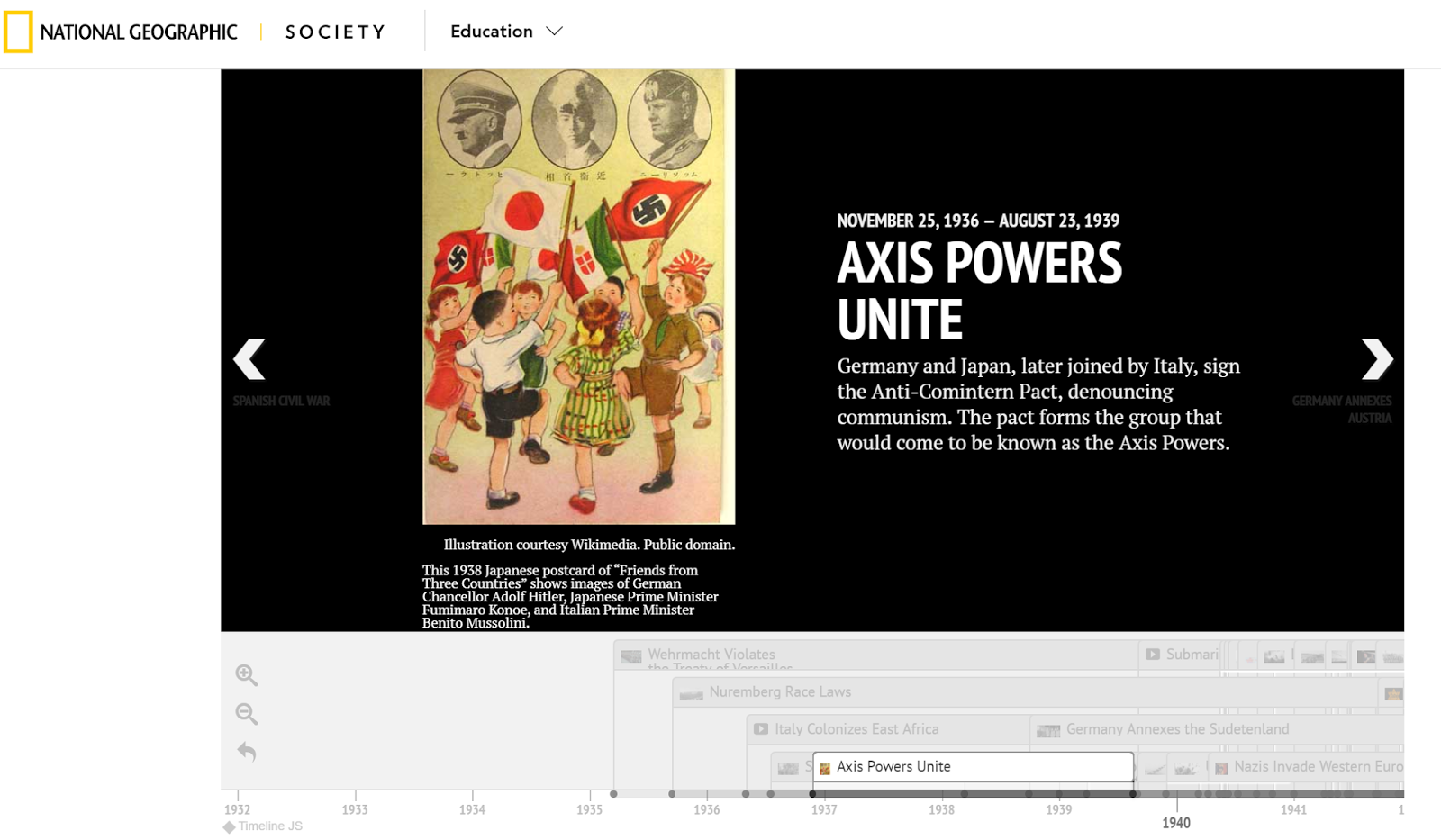The image size is (1441, 840).
Task: Click the 1932 year label on time axis
Action: [238, 810]
